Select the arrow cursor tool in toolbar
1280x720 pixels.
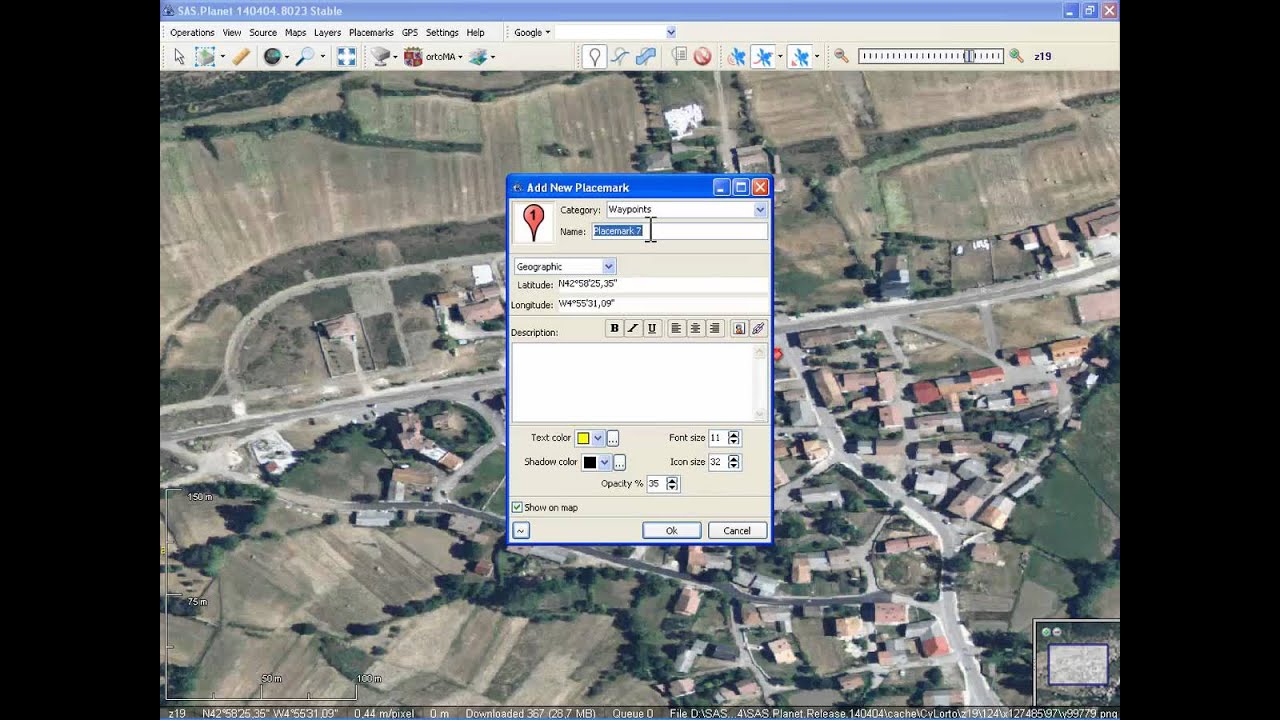179,57
